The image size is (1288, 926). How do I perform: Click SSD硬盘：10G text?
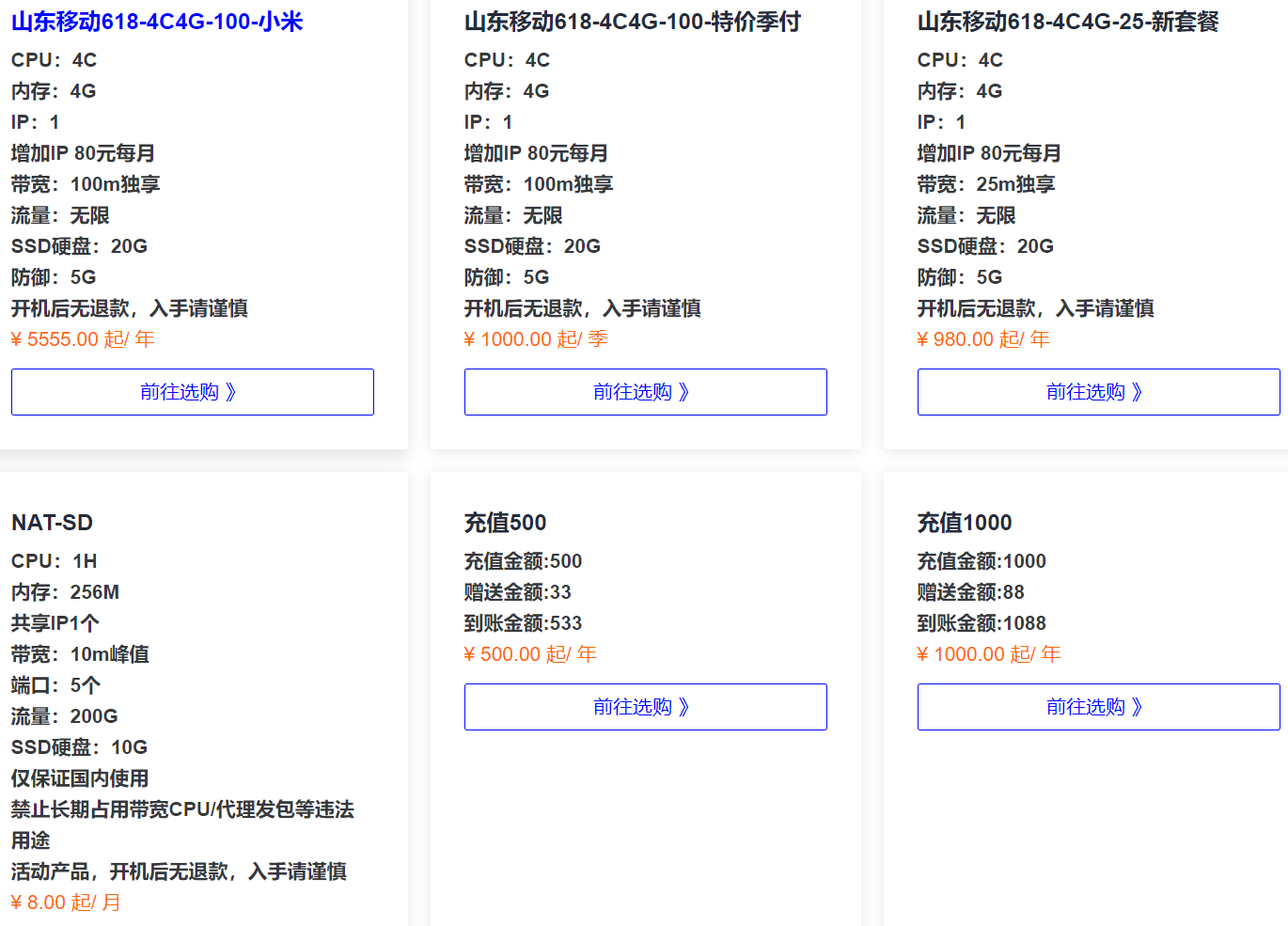(80, 747)
